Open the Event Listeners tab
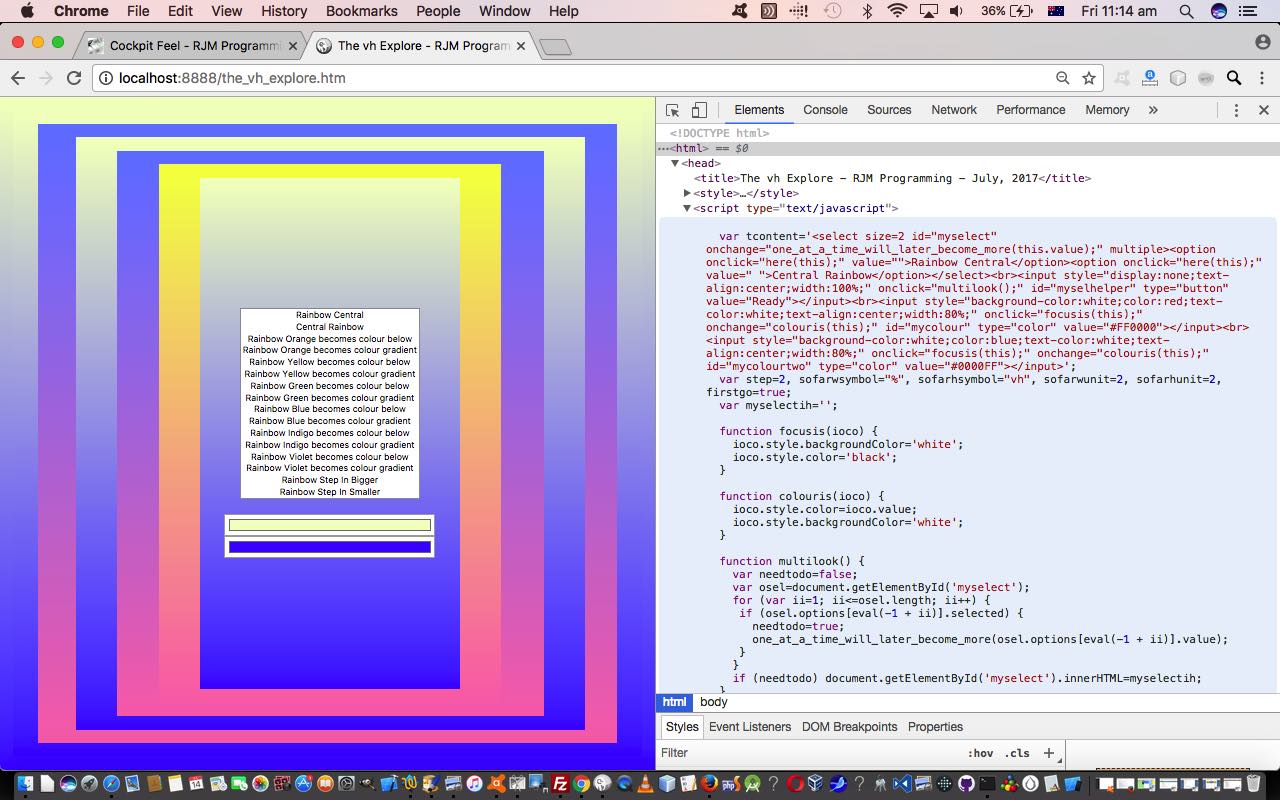 click(749, 727)
